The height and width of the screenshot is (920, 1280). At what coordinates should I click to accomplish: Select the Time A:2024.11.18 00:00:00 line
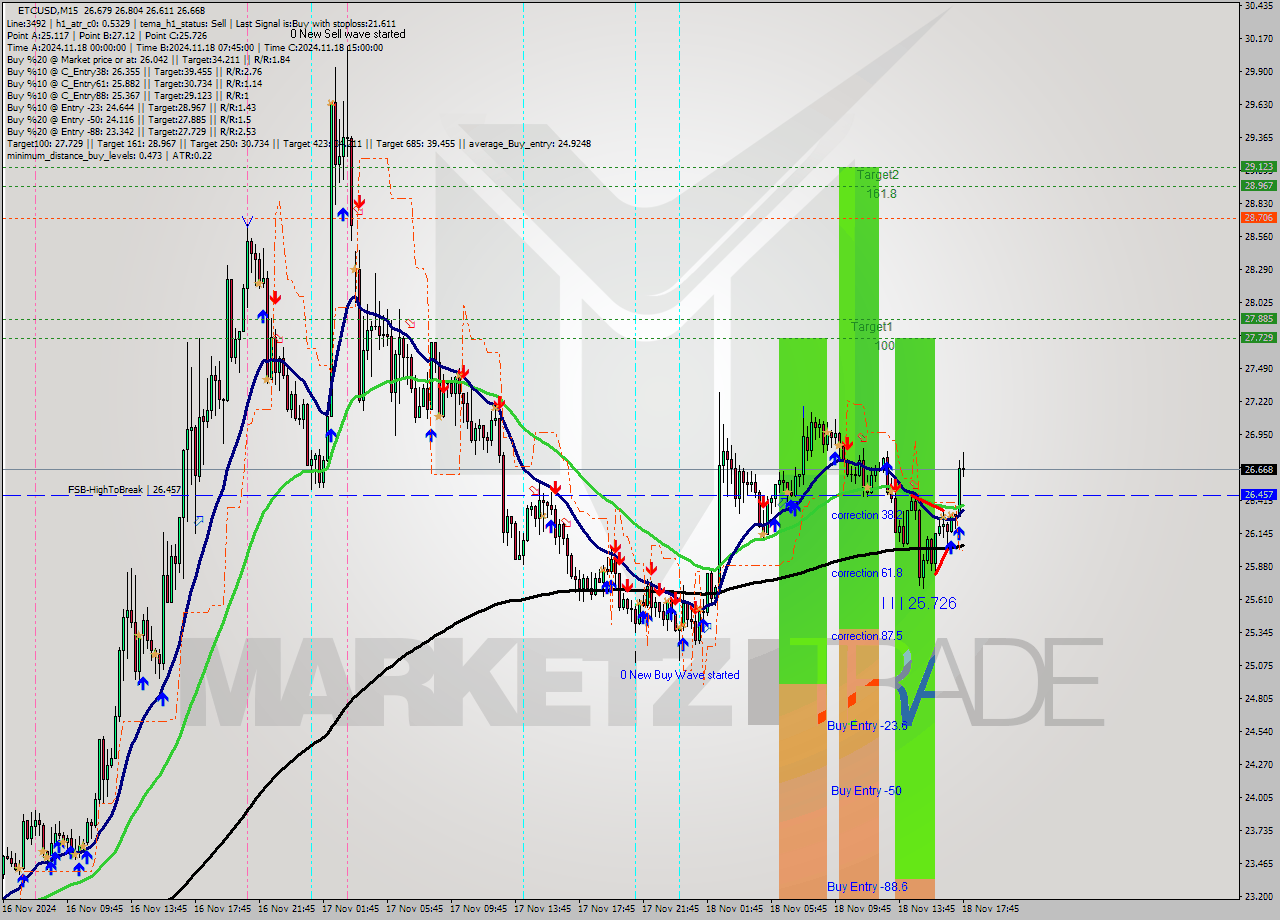tap(194, 47)
